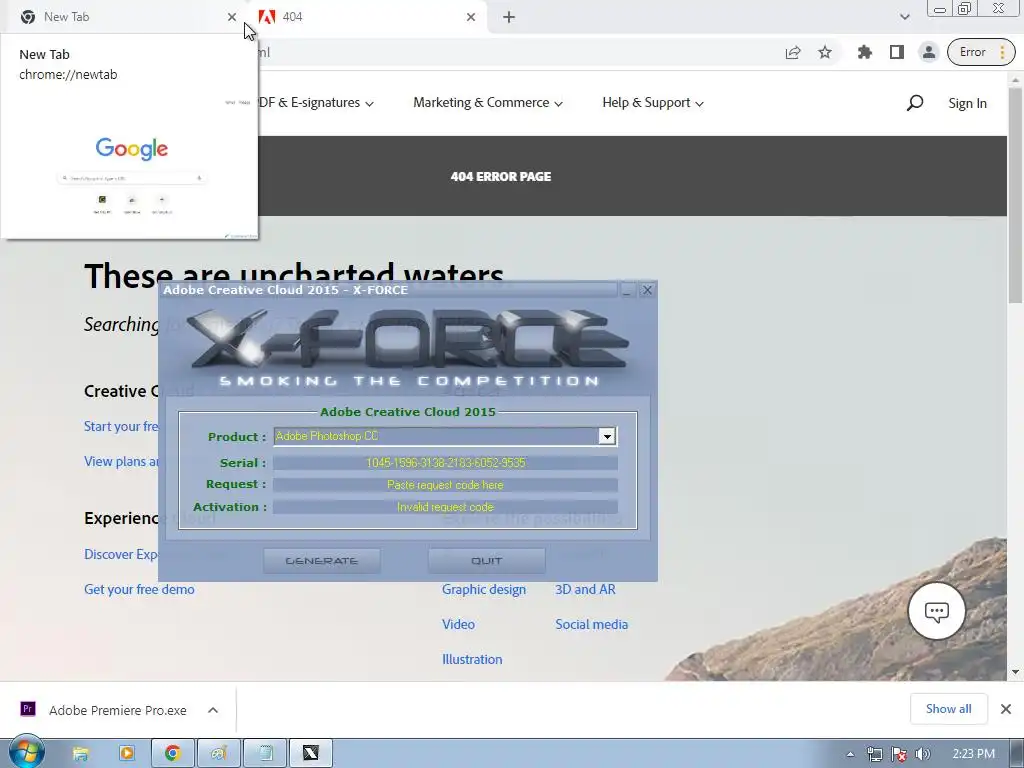Viewport: 1024px width, 768px height.
Task: Open the Graphic design link
Action: pyautogui.click(x=484, y=589)
